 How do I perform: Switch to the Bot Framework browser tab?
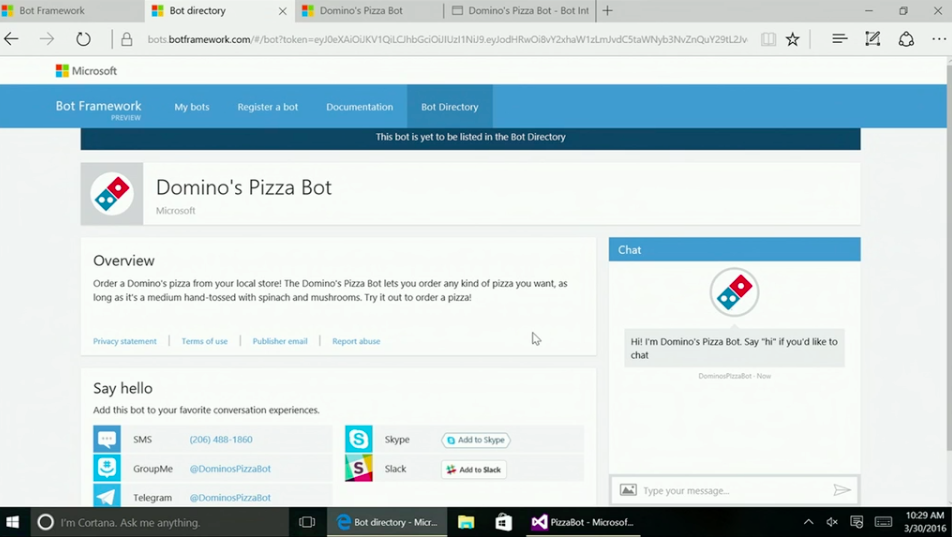(72, 10)
